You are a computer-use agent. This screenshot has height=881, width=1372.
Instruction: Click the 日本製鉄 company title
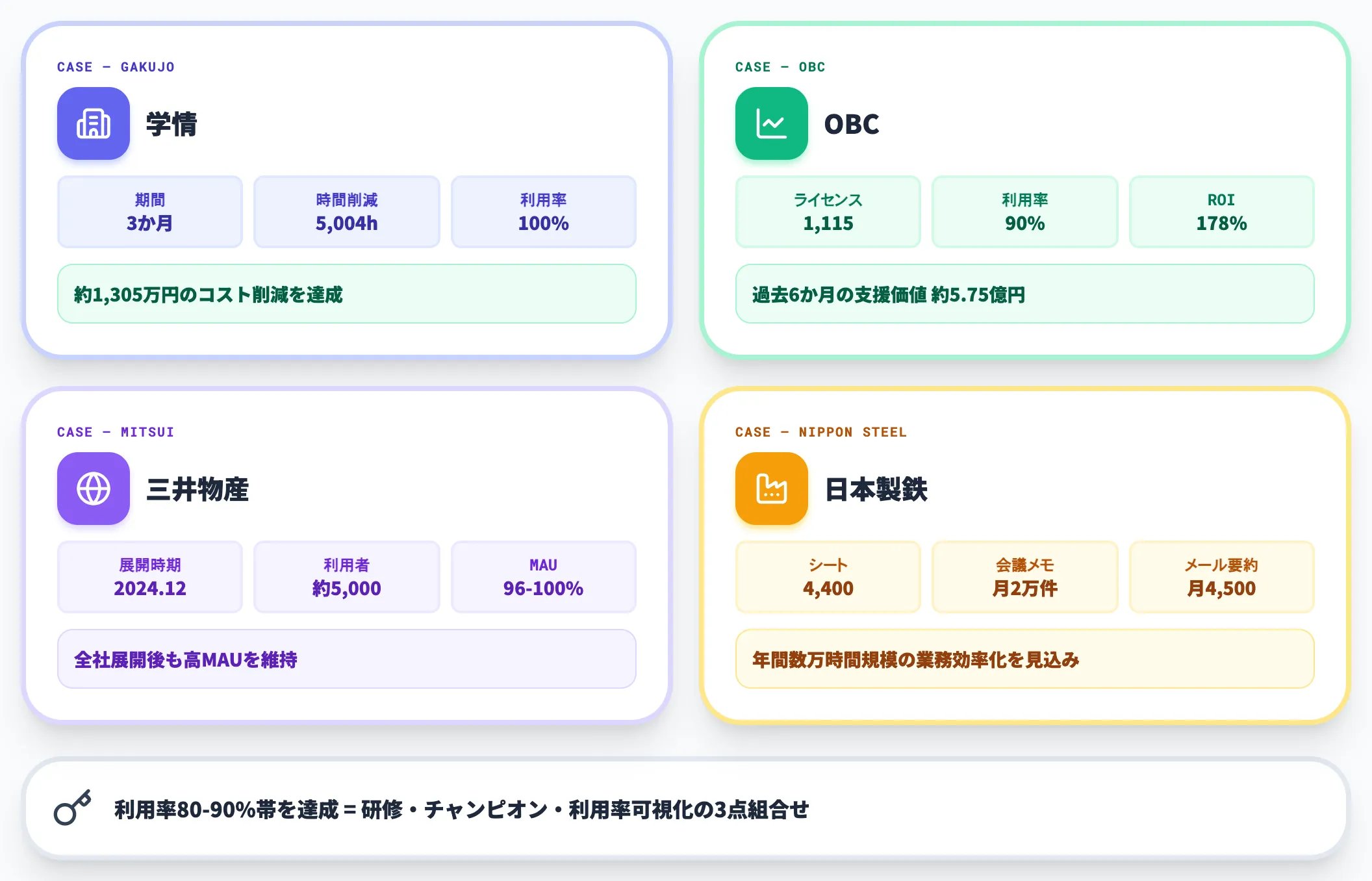876,489
